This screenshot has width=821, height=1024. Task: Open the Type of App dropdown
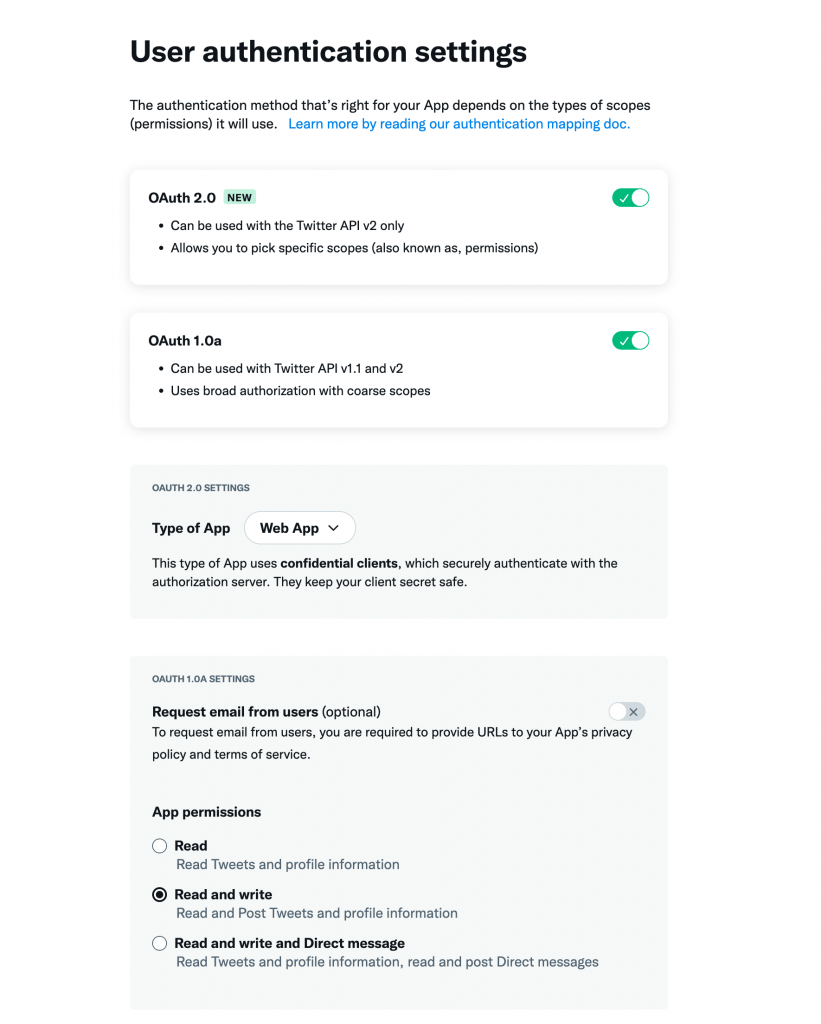[299, 527]
